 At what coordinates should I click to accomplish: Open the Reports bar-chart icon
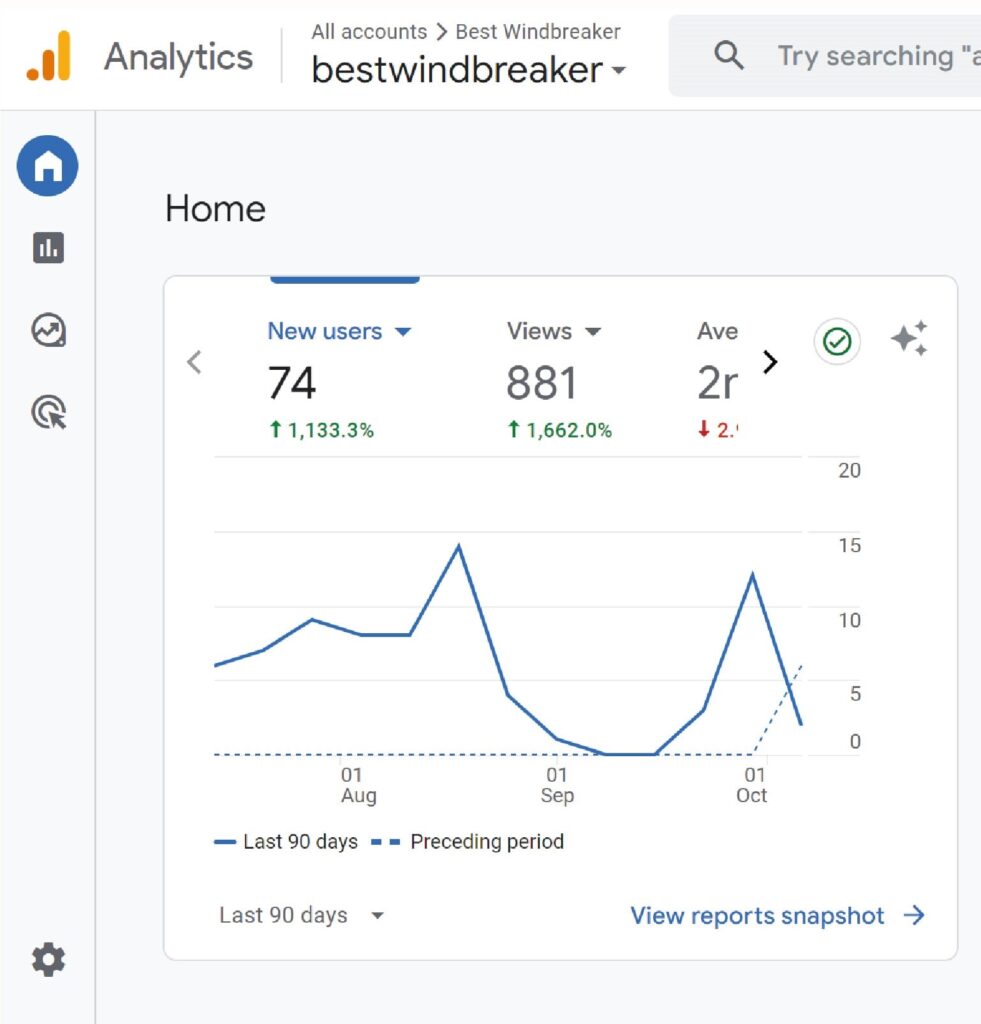pos(48,248)
